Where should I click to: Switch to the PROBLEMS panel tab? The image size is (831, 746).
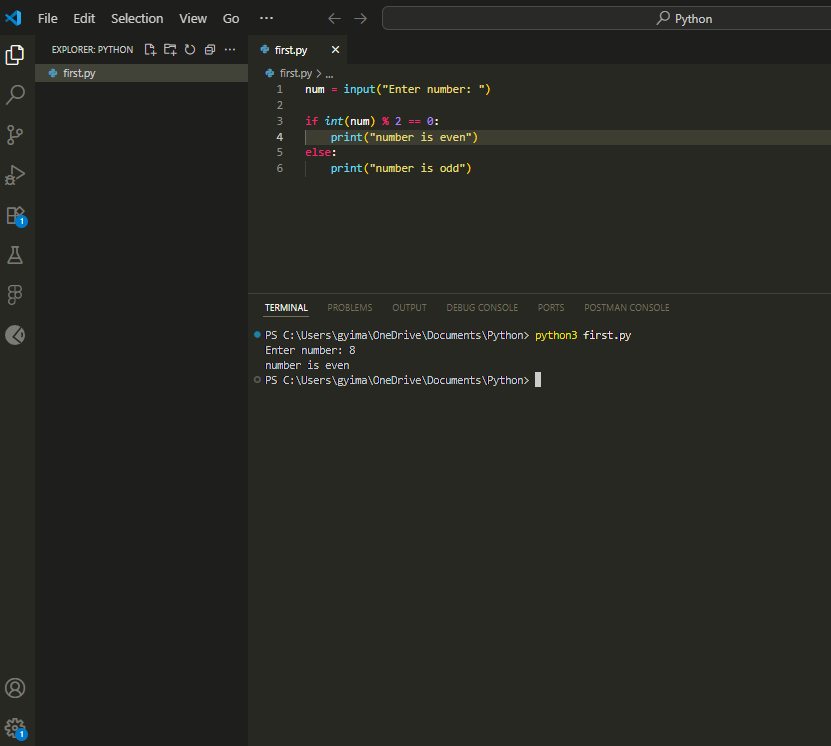click(350, 308)
